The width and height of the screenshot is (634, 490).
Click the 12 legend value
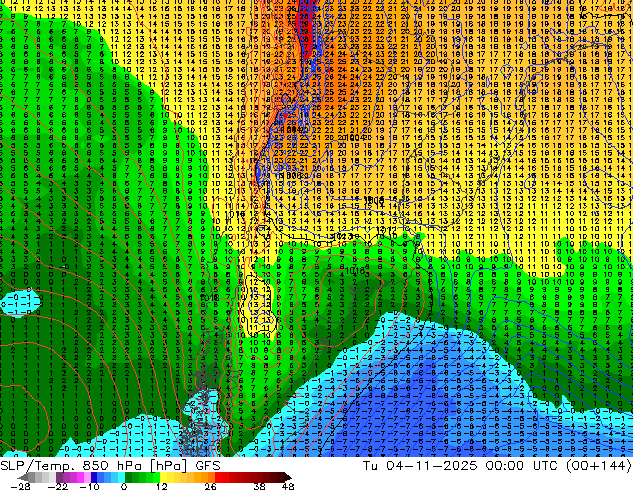162,486
